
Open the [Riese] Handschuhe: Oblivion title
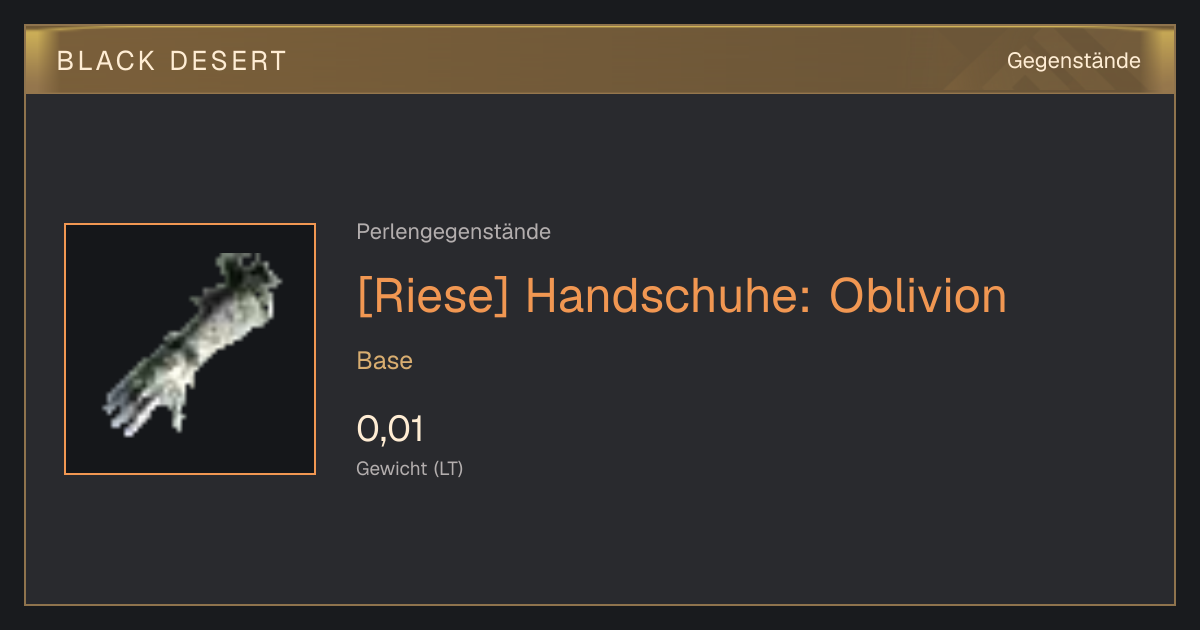tap(681, 296)
